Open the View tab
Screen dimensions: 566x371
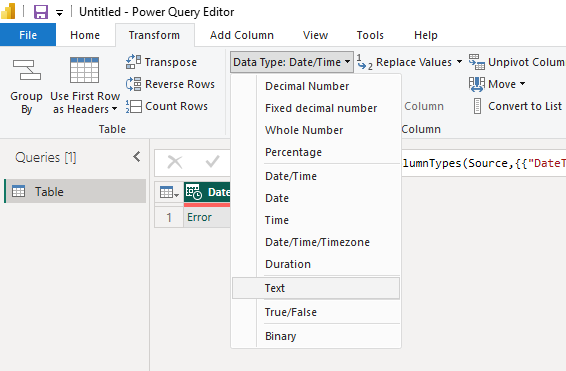(315, 35)
